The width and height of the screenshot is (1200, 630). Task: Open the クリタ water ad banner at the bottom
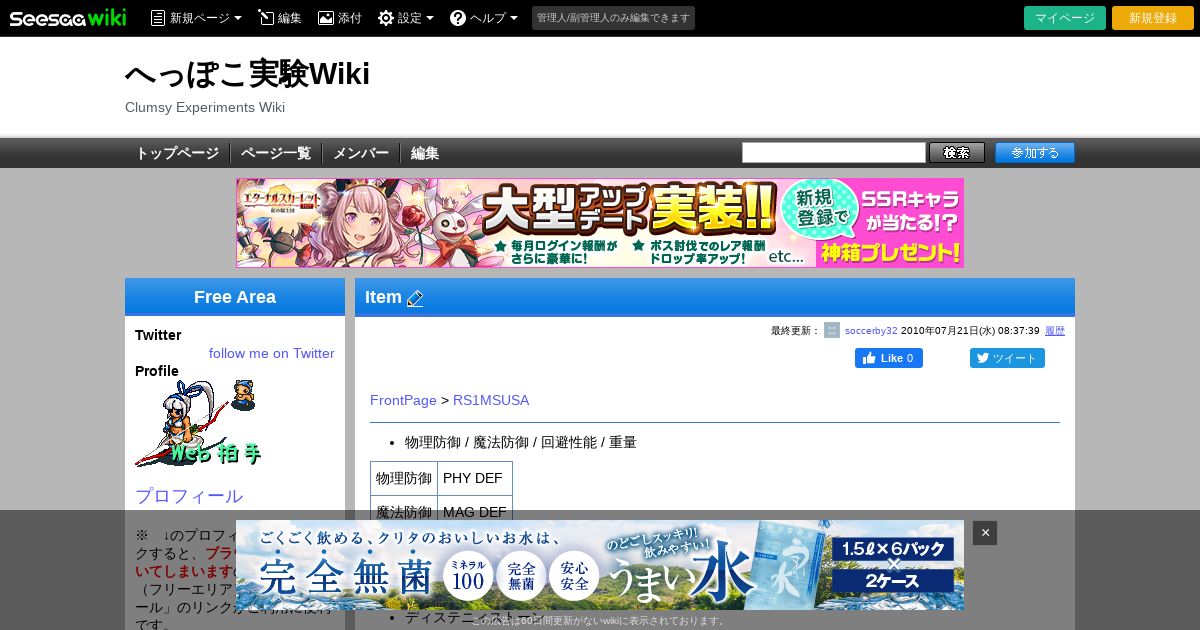600,565
